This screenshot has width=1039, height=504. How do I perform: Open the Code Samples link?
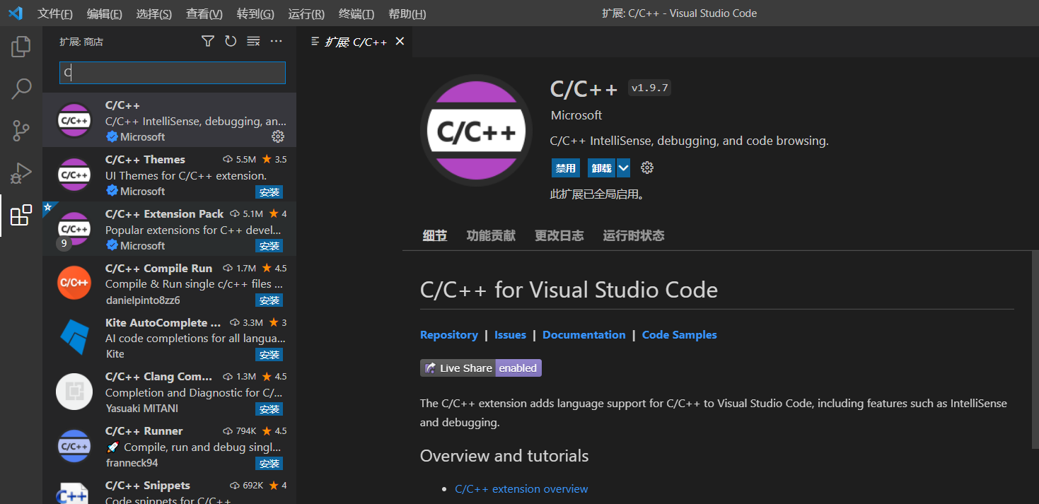(679, 335)
